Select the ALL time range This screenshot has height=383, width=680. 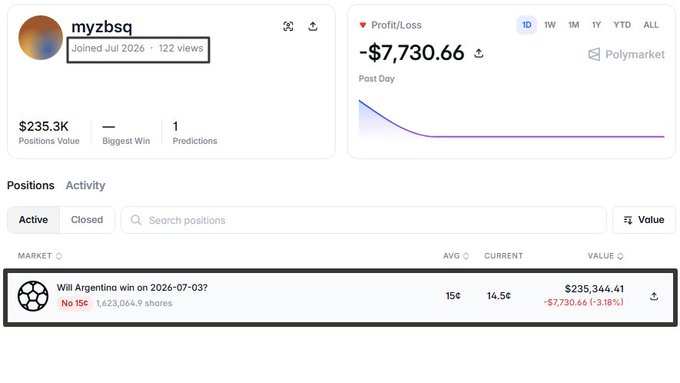coord(651,25)
